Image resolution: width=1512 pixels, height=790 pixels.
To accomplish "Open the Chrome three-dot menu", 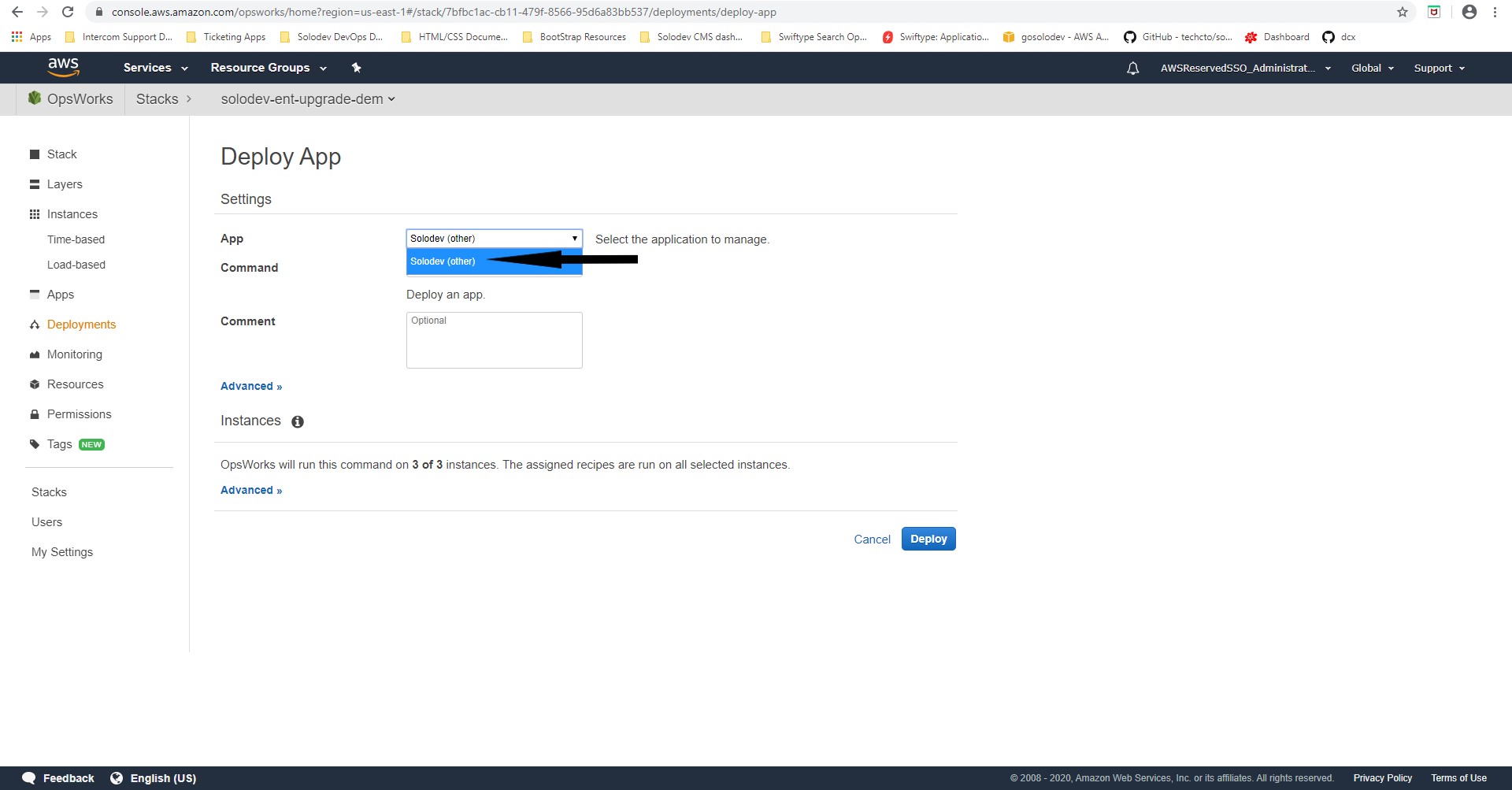I will click(x=1495, y=12).
